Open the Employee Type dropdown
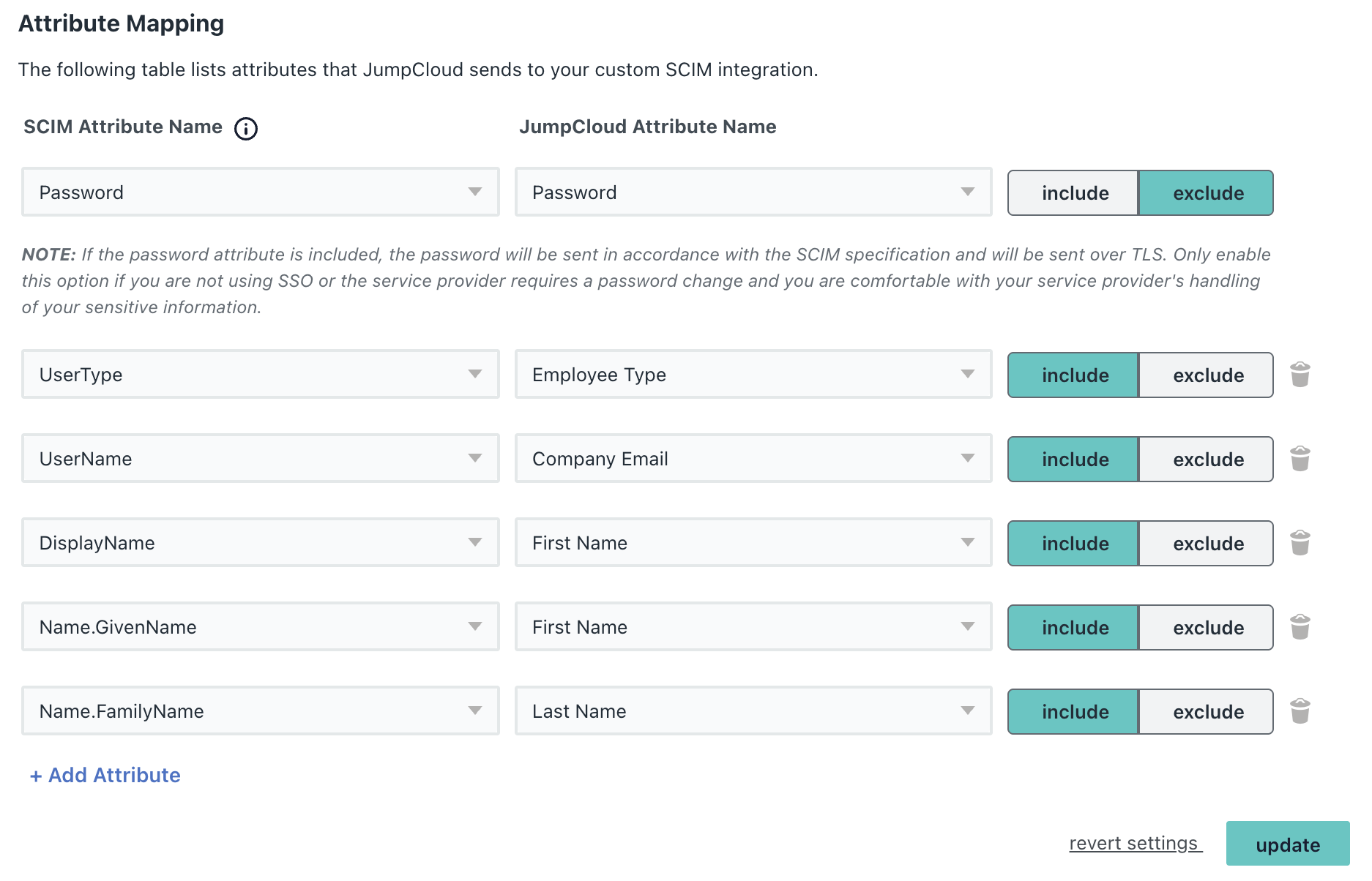Viewport: 1372px width, 881px height. click(753, 374)
